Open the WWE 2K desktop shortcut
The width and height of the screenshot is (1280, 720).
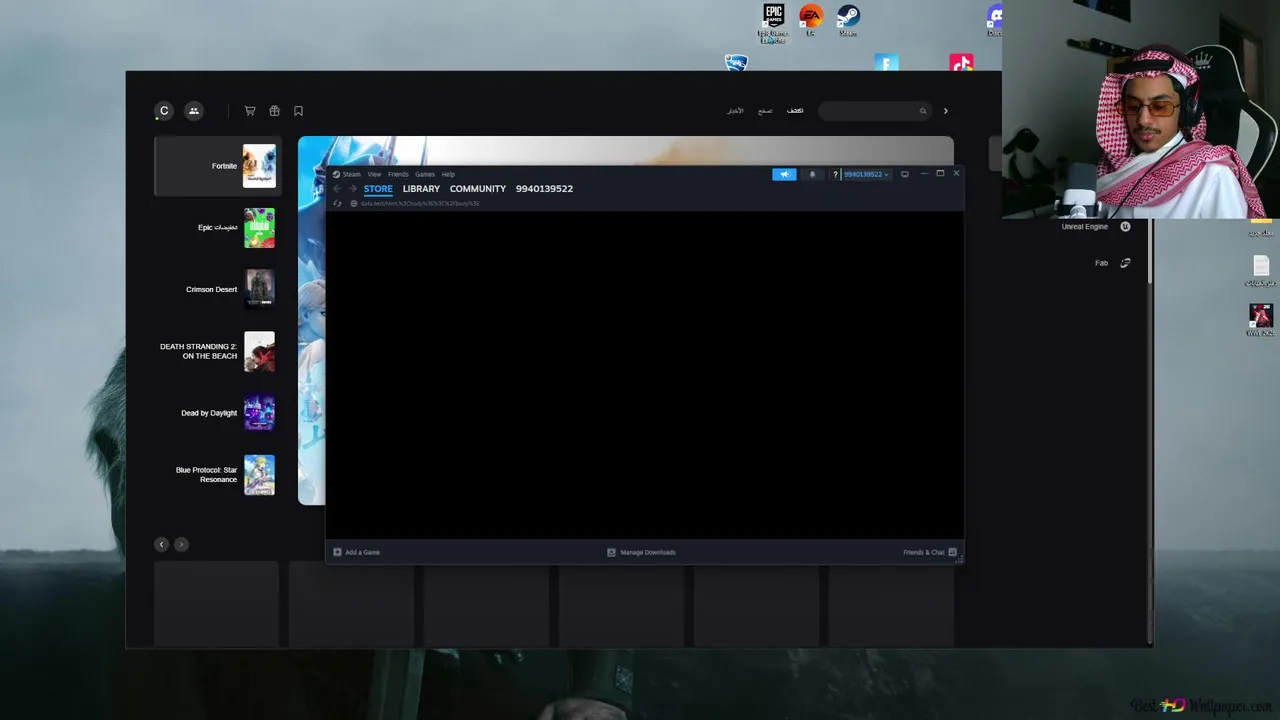click(x=1261, y=320)
